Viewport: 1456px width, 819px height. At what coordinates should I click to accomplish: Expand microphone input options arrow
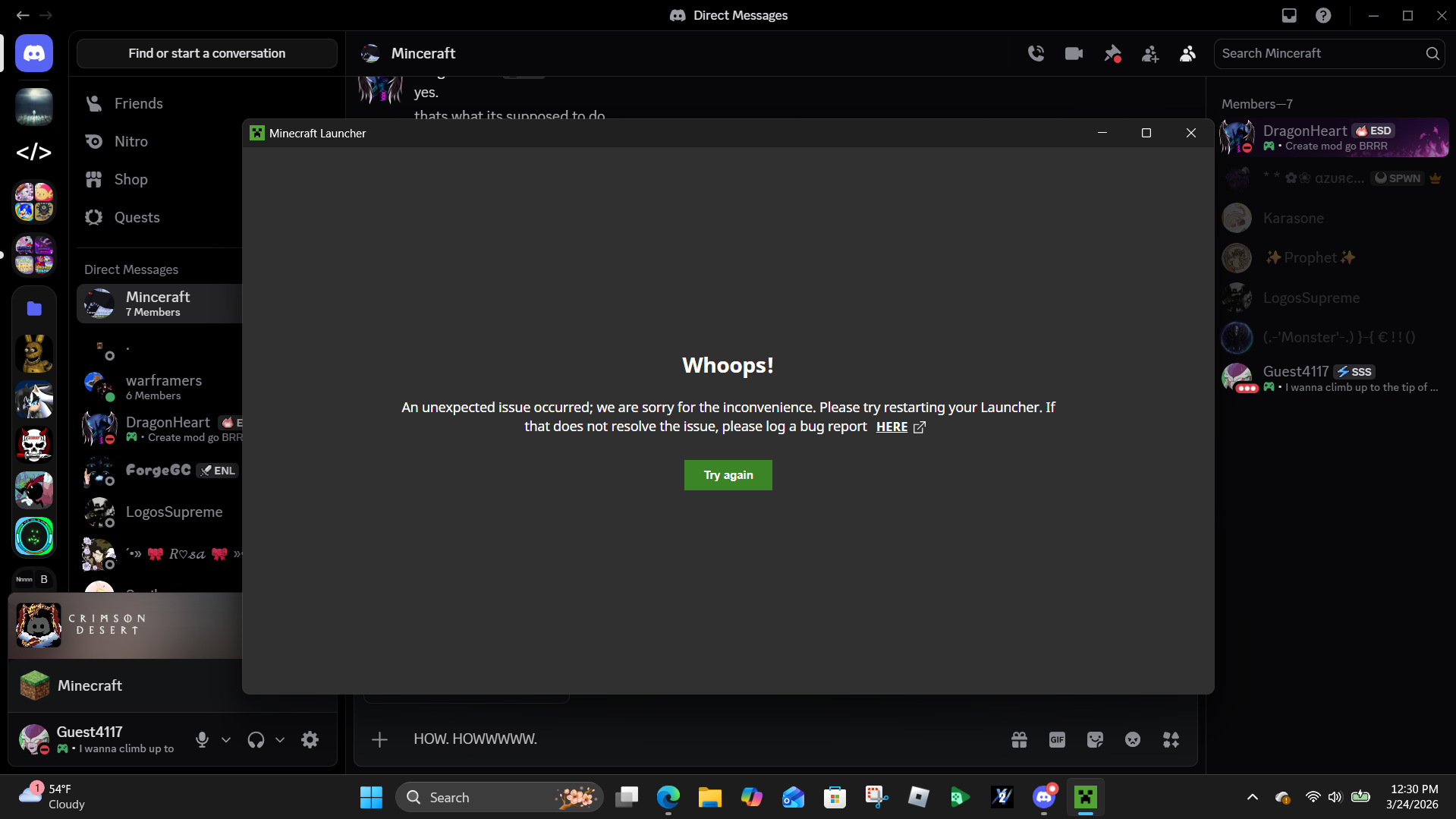coord(226,739)
